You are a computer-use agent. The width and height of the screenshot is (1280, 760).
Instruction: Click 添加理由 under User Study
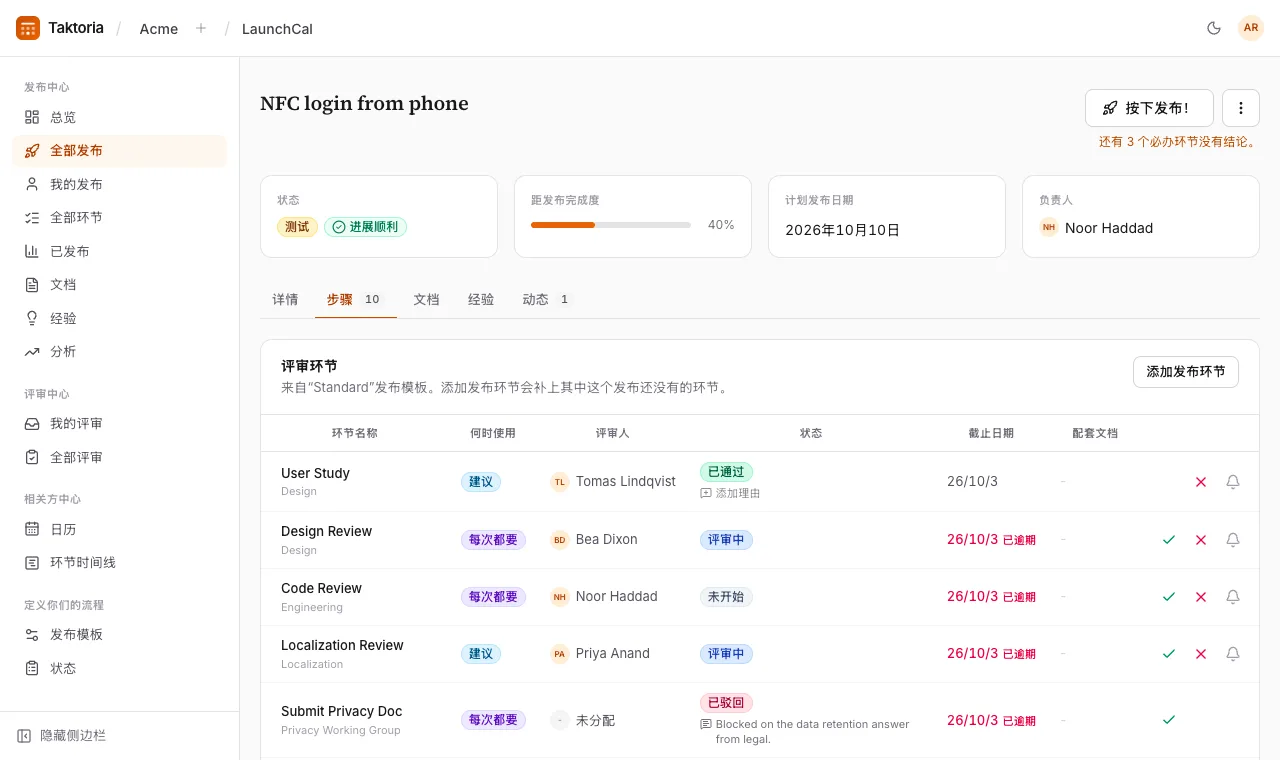coord(730,493)
